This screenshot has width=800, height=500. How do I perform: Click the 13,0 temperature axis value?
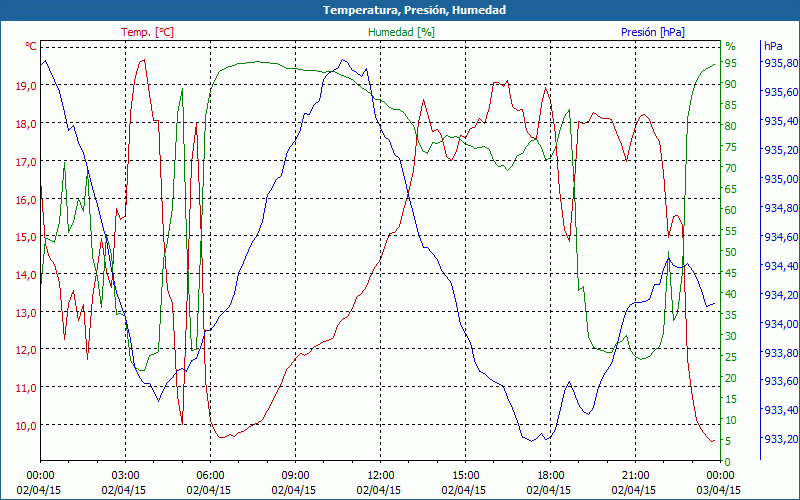click(26, 313)
